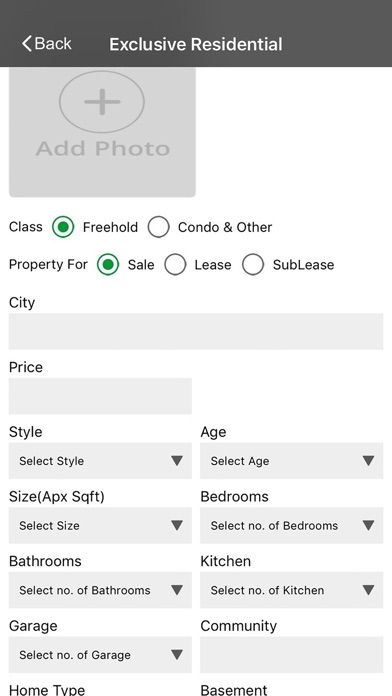
Task: Click the Select Age dropdown arrow
Action: pyautogui.click(x=368, y=461)
